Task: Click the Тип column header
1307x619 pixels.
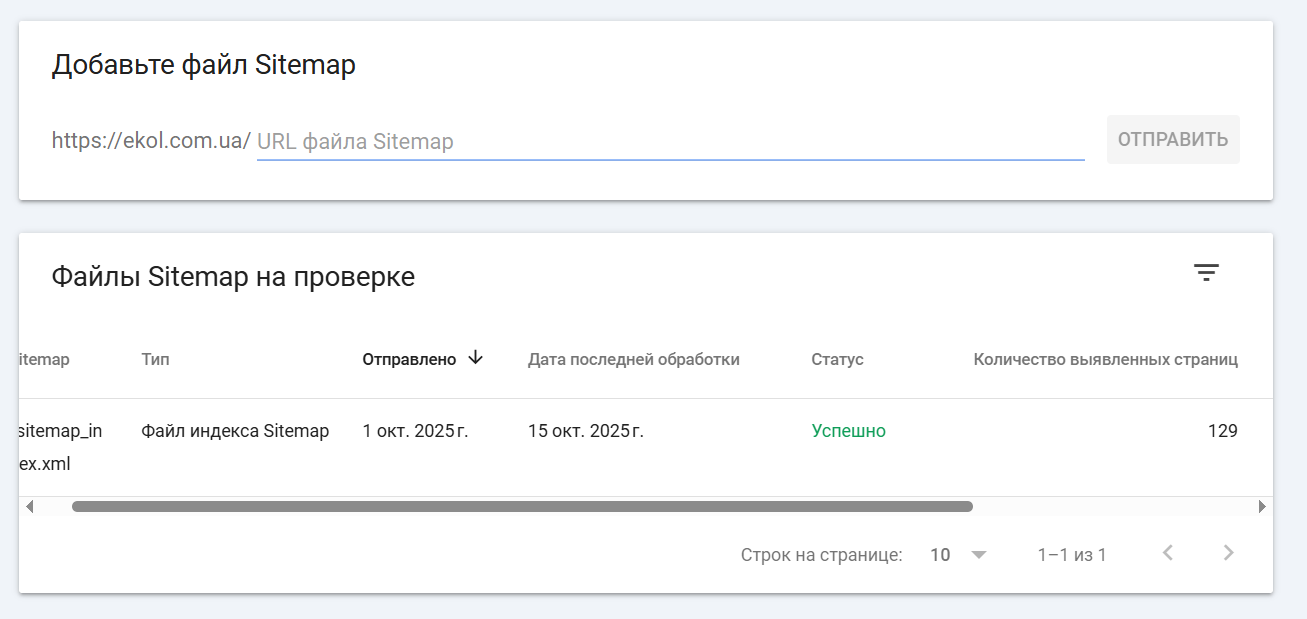Action: click(155, 359)
